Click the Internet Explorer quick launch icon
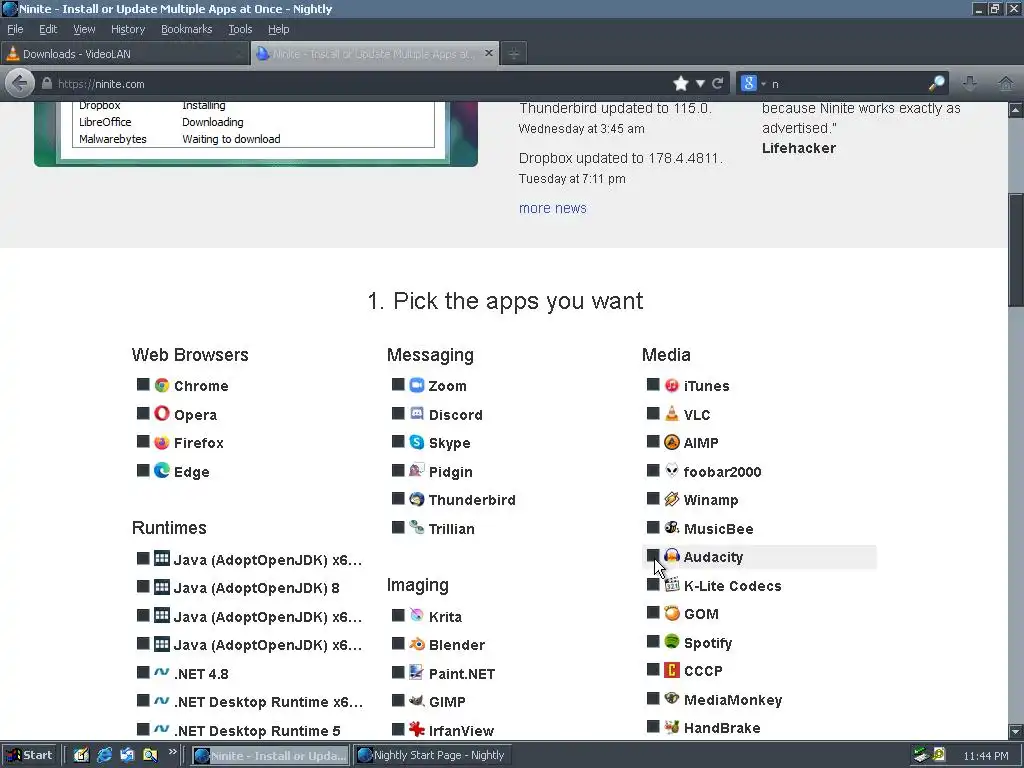 [x=104, y=755]
